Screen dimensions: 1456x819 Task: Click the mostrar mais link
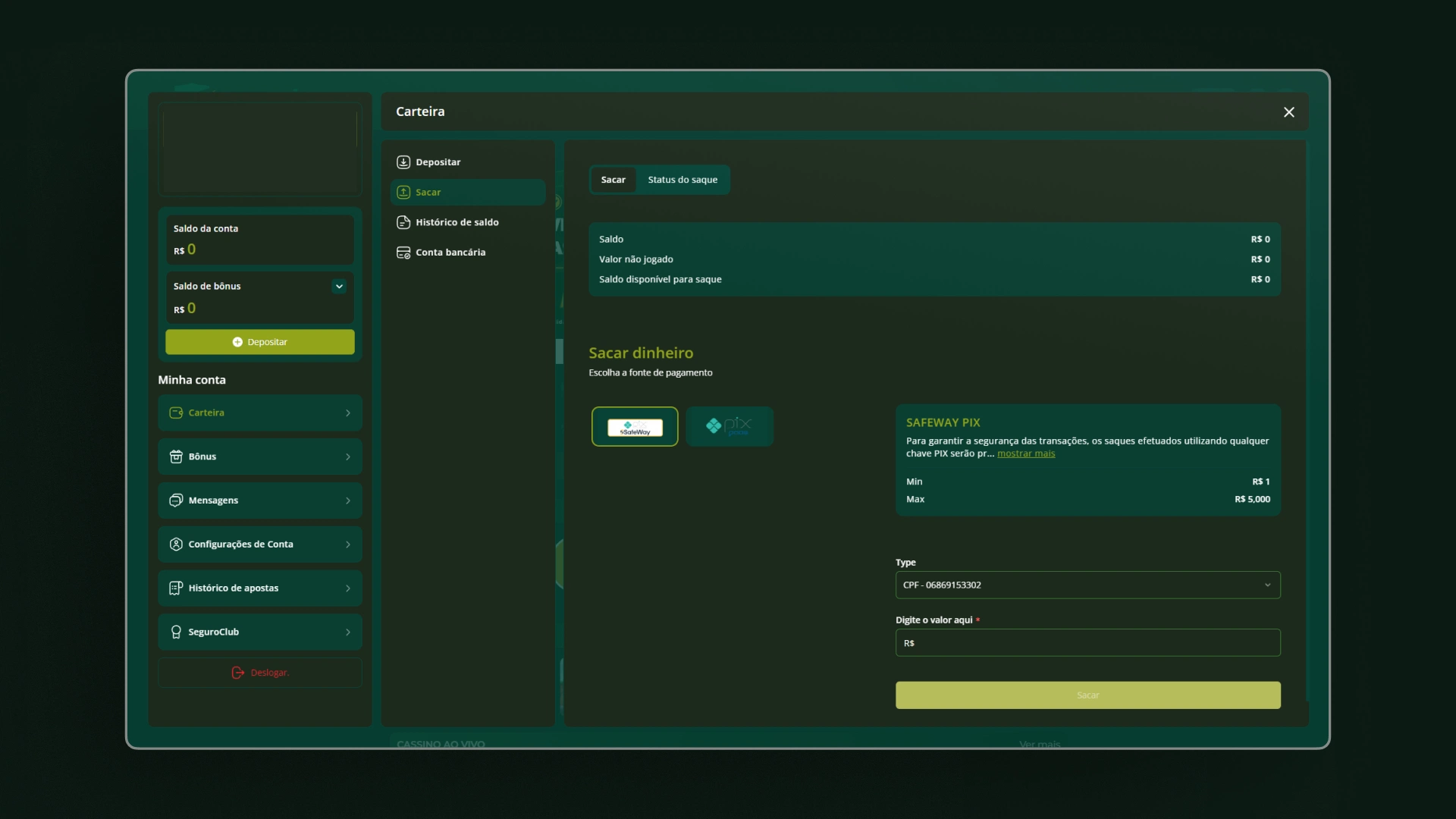(x=1026, y=453)
